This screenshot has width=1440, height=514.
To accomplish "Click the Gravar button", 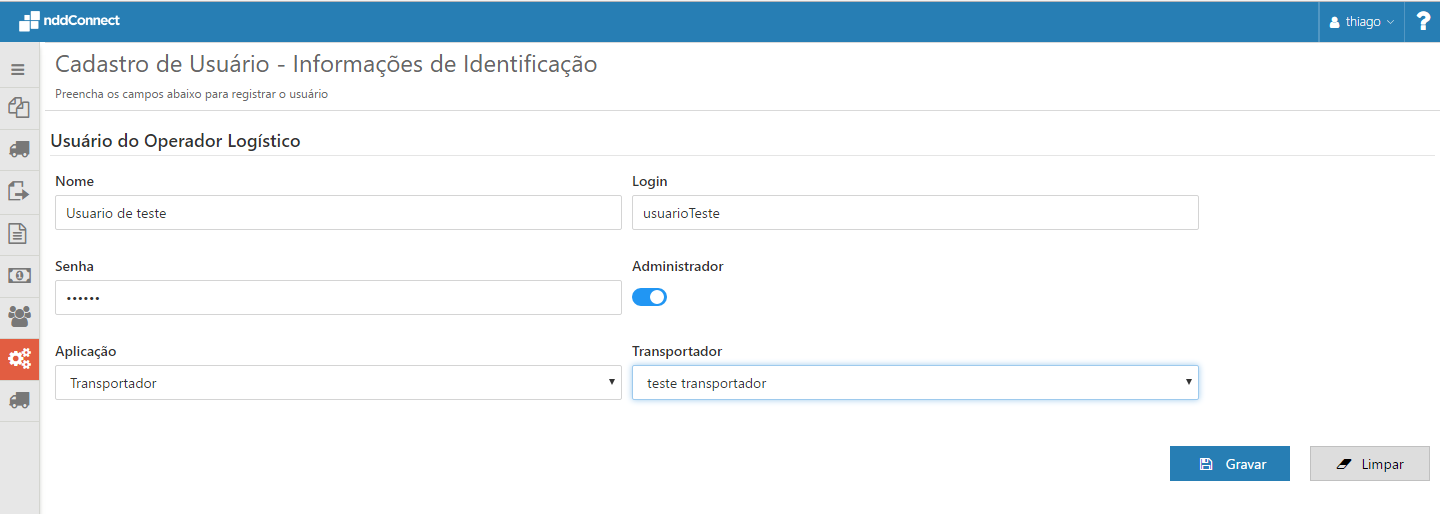I will (1230, 464).
